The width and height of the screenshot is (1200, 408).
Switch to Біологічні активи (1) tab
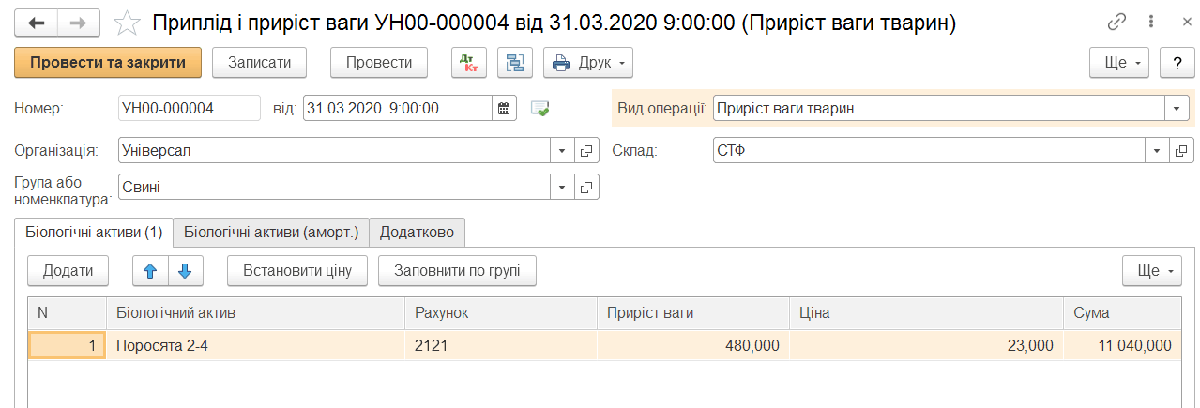93,232
